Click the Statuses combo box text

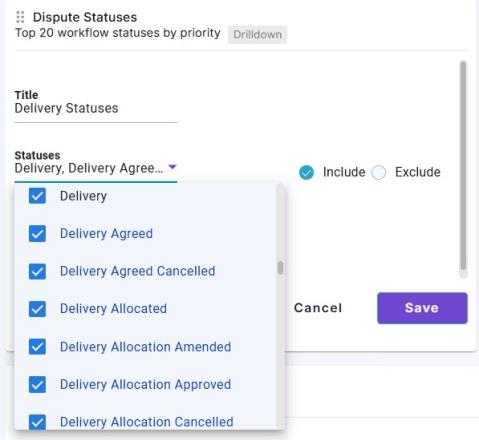(89, 168)
